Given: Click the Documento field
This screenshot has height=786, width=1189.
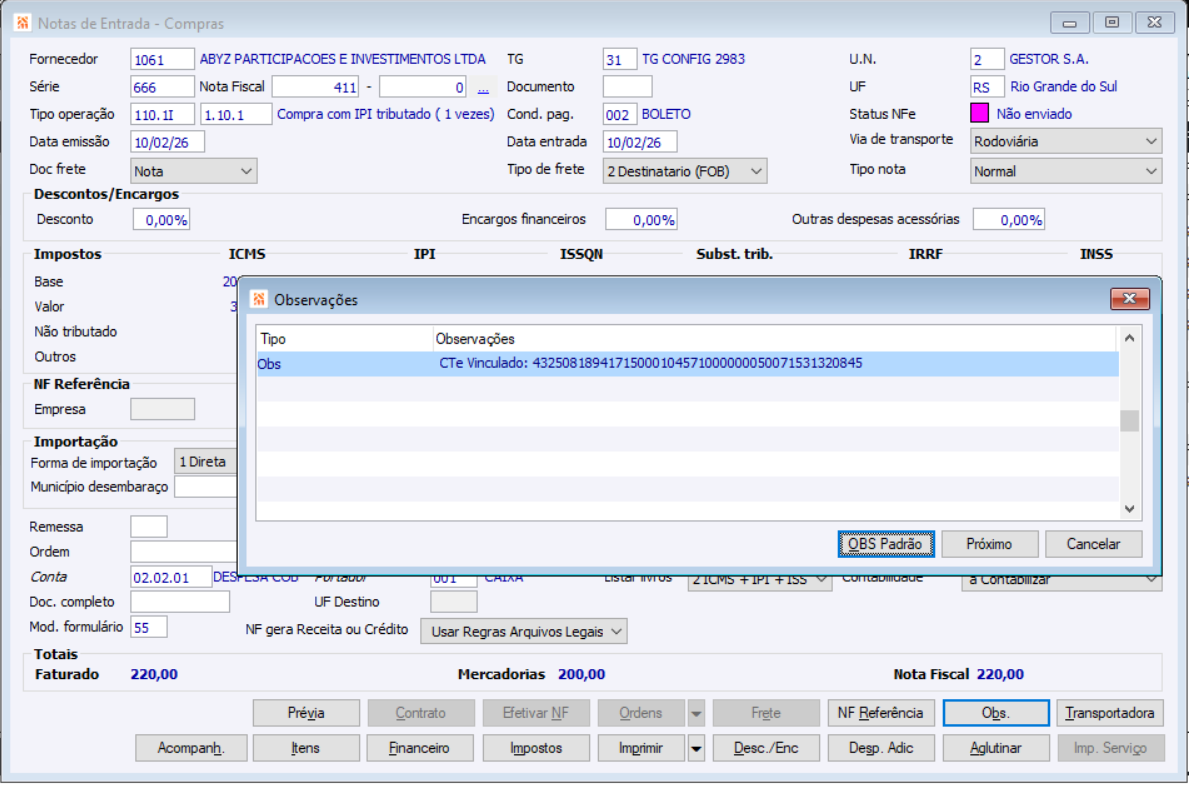Looking at the screenshot, I should coord(627,86).
